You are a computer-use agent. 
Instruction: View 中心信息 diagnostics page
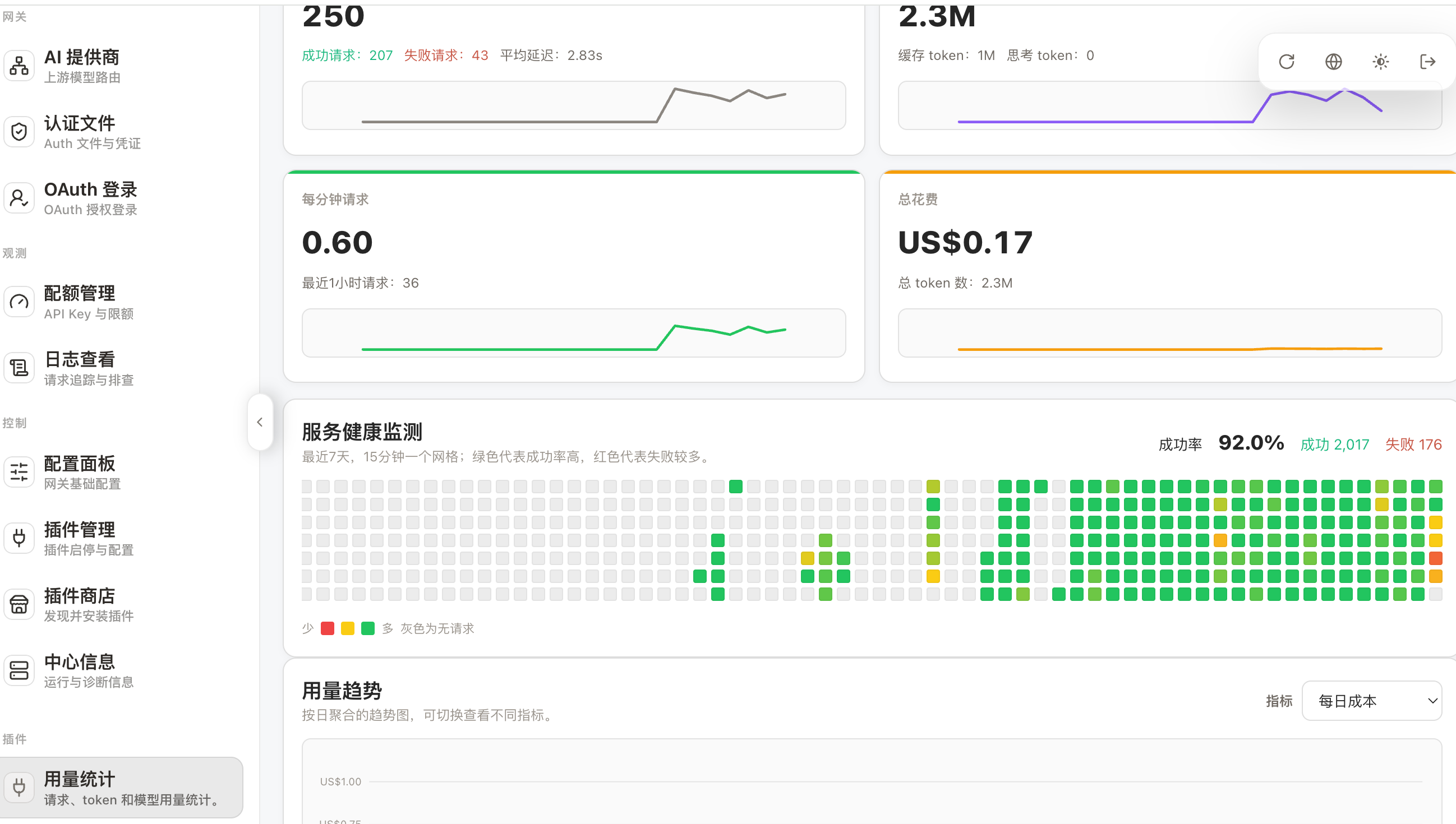pos(122,670)
